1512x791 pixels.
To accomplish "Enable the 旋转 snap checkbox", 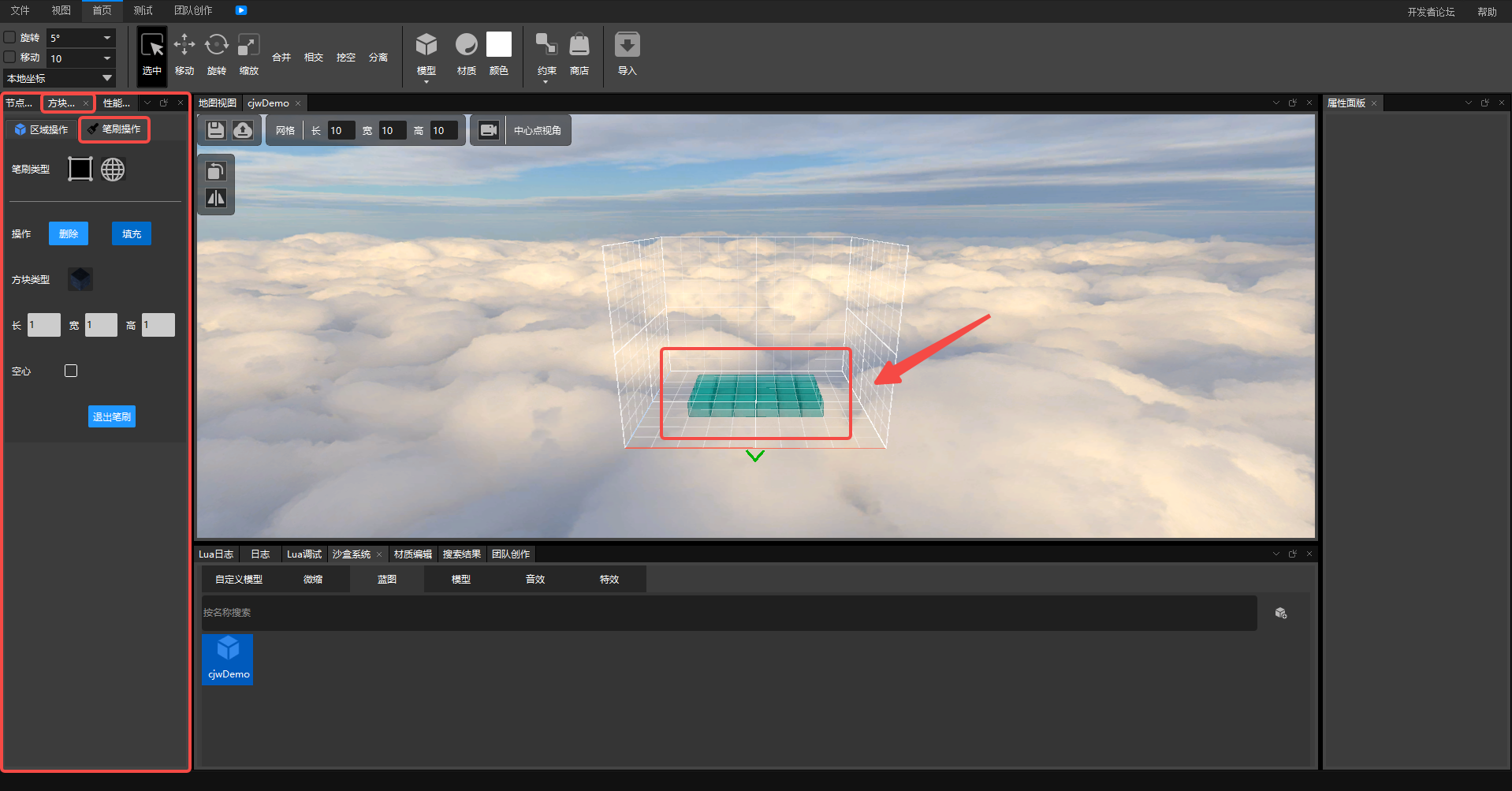I will (x=10, y=37).
